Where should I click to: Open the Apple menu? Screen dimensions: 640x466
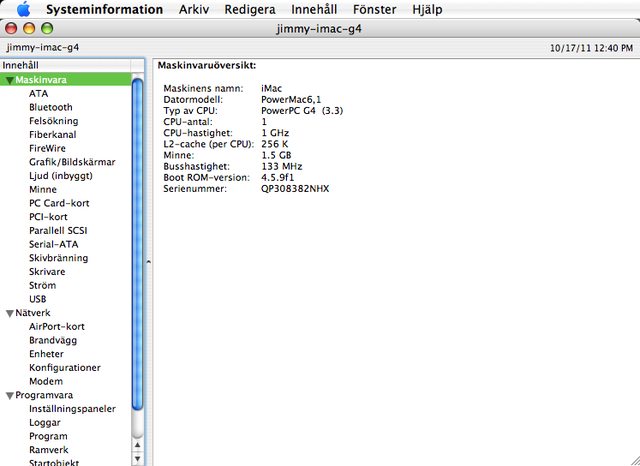tap(24, 9)
